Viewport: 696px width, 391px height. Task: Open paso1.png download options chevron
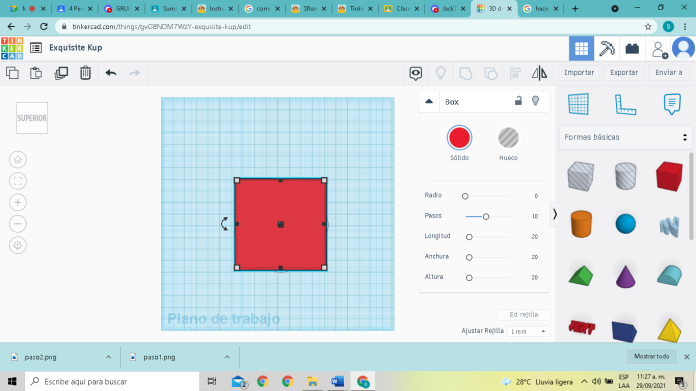[x=227, y=357]
